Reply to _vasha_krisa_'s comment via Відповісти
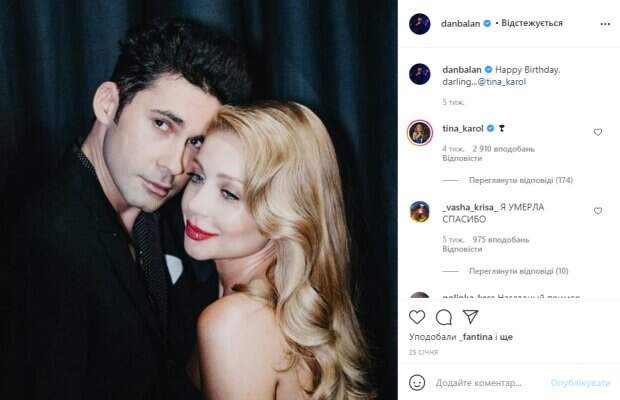 462,249
